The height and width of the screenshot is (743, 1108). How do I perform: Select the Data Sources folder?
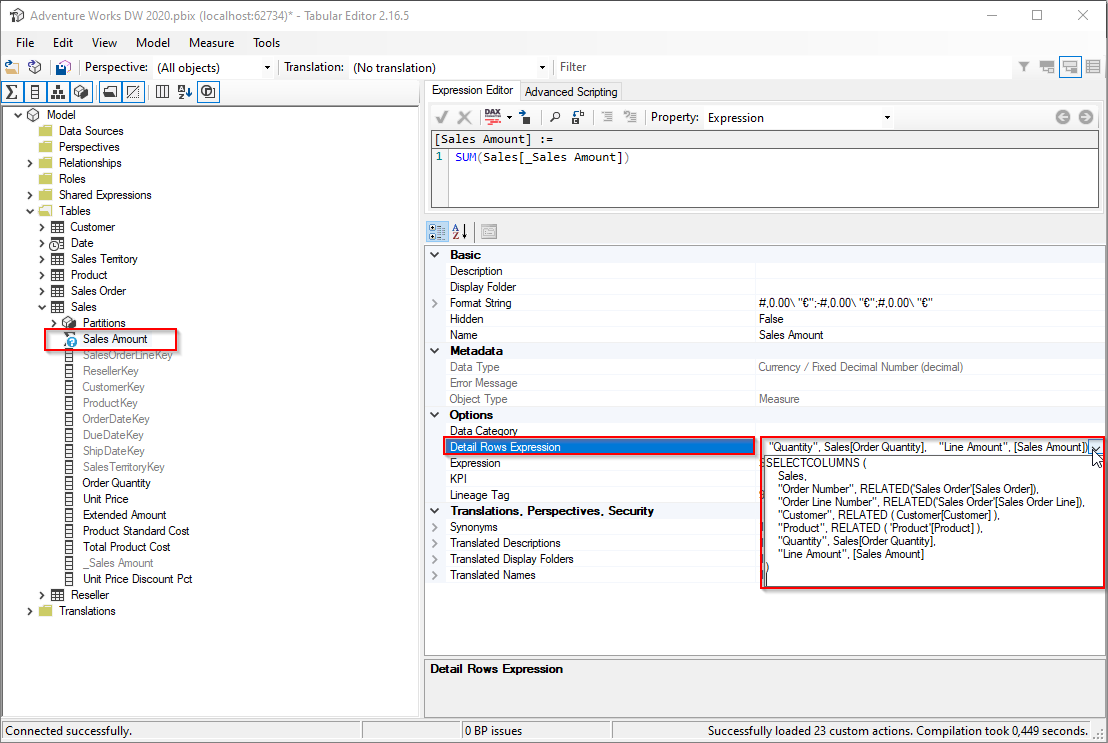(x=91, y=131)
